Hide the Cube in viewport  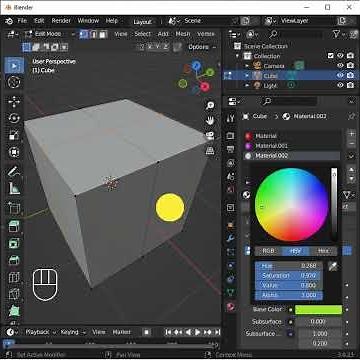point(340,76)
